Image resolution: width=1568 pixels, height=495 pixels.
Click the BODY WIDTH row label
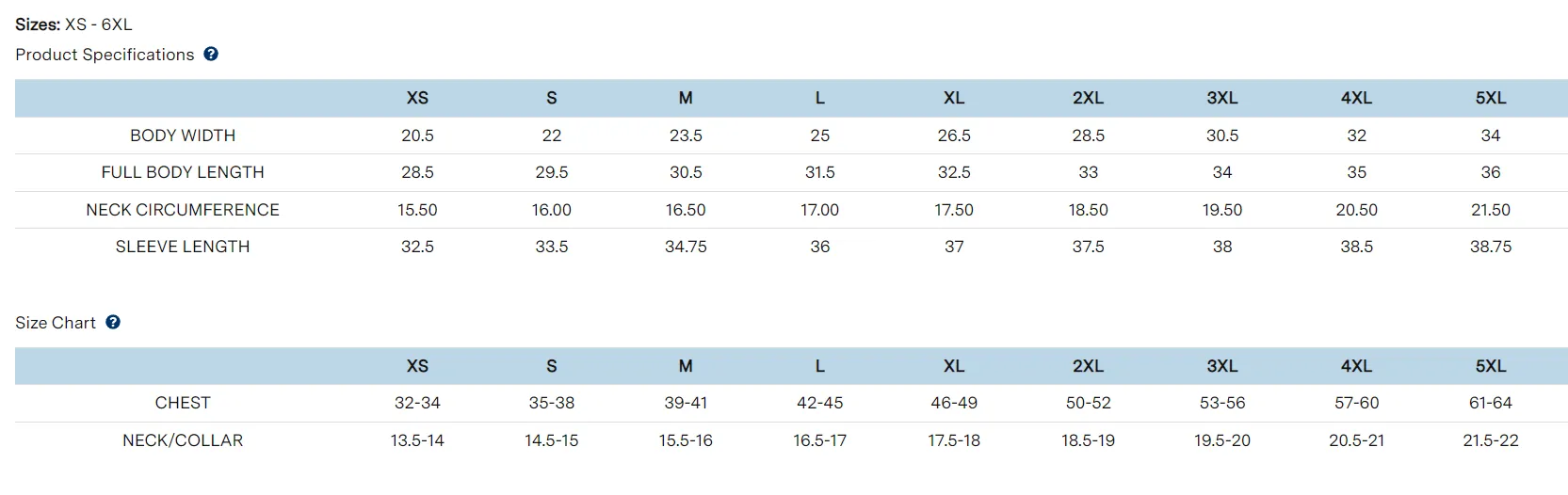tap(183, 136)
